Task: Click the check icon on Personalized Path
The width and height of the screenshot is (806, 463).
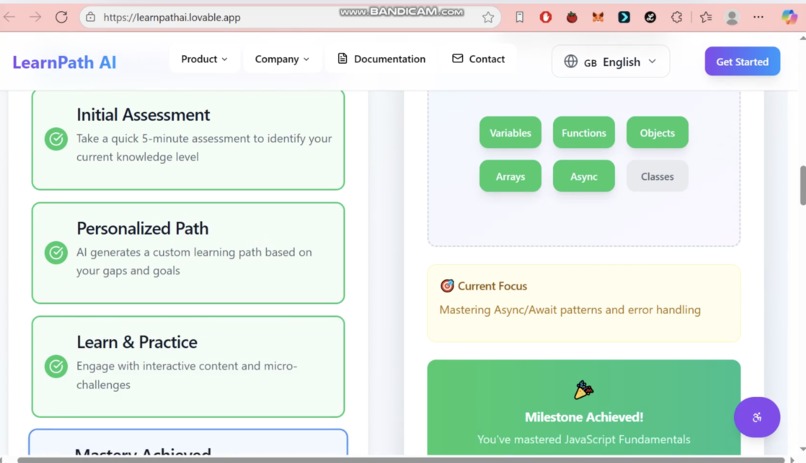Action: [56, 252]
